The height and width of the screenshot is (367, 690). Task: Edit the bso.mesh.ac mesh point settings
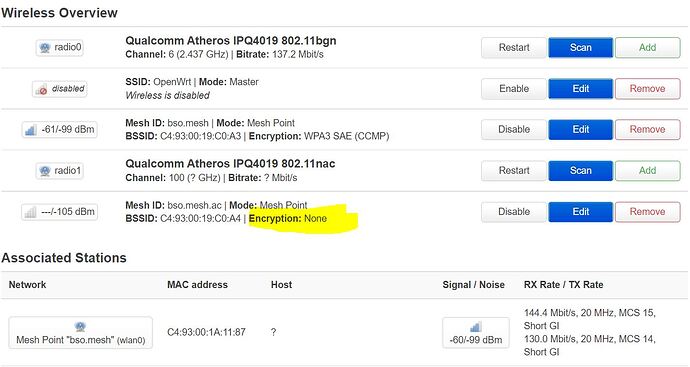pyautogui.click(x=580, y=212)
